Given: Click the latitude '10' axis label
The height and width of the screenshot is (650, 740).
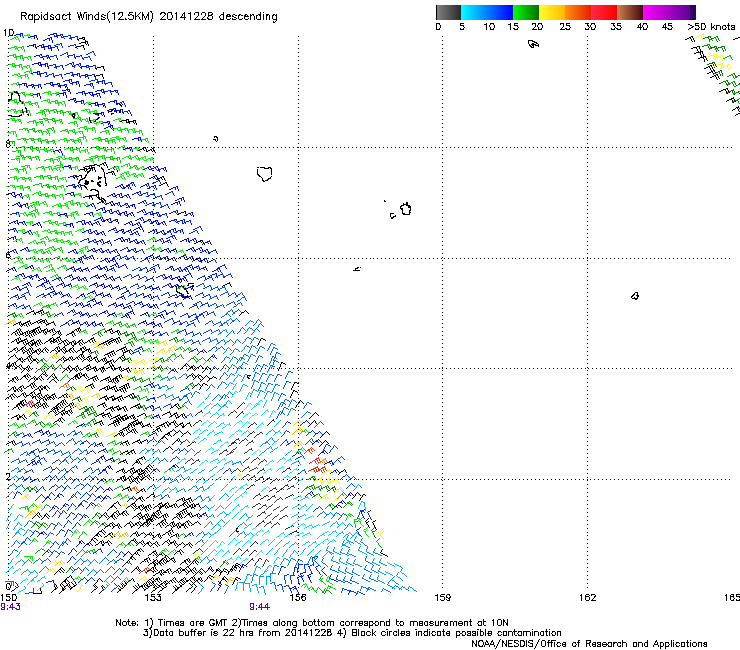Looking at the screenshot, I should (x=8, y=33).
